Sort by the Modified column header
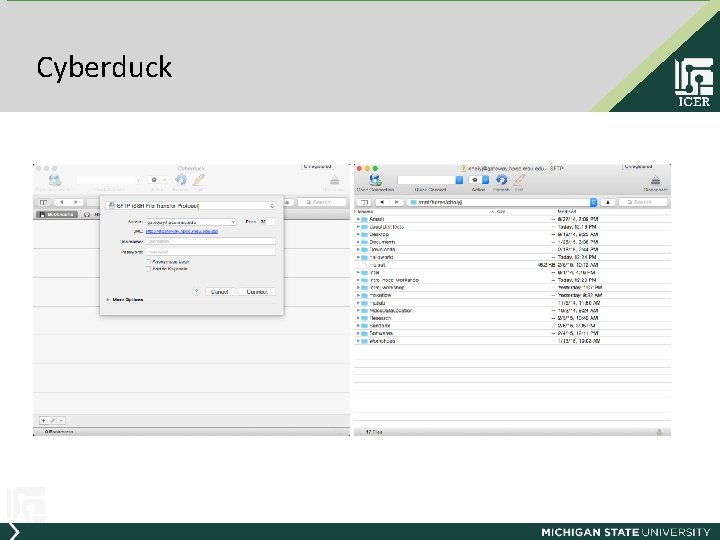The width and height of the screenshot is (720, 540). (567, 212)
